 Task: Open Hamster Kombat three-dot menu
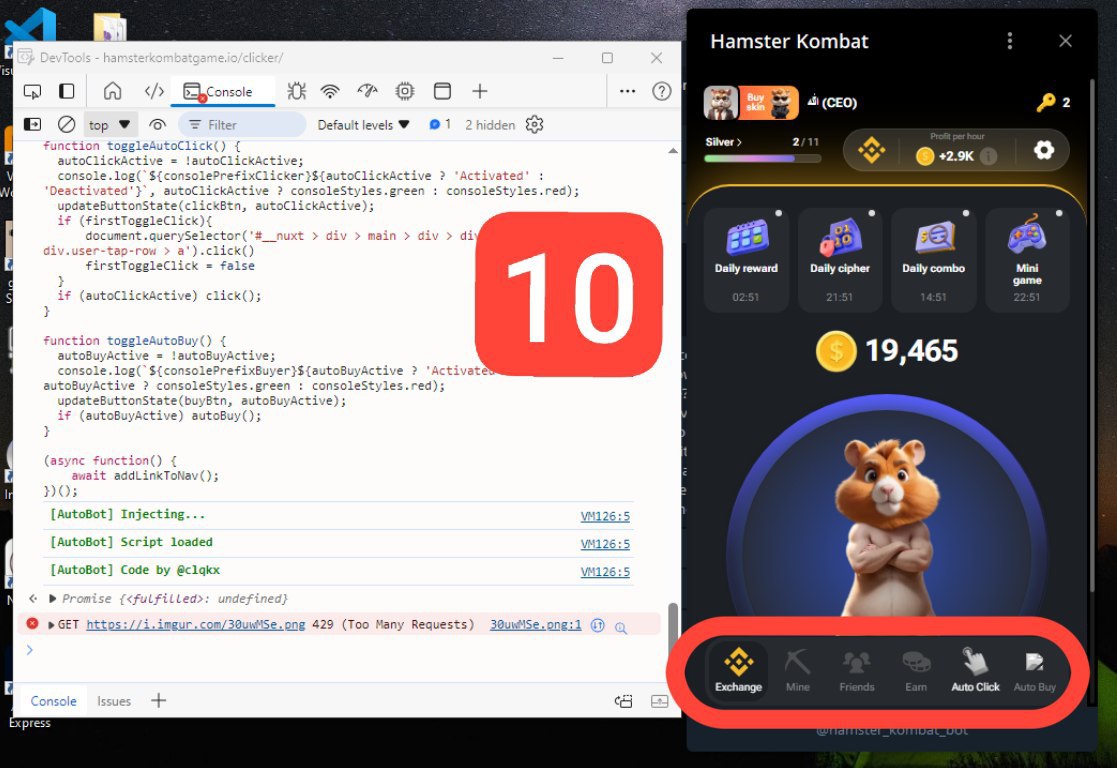tap(1009, 41)
